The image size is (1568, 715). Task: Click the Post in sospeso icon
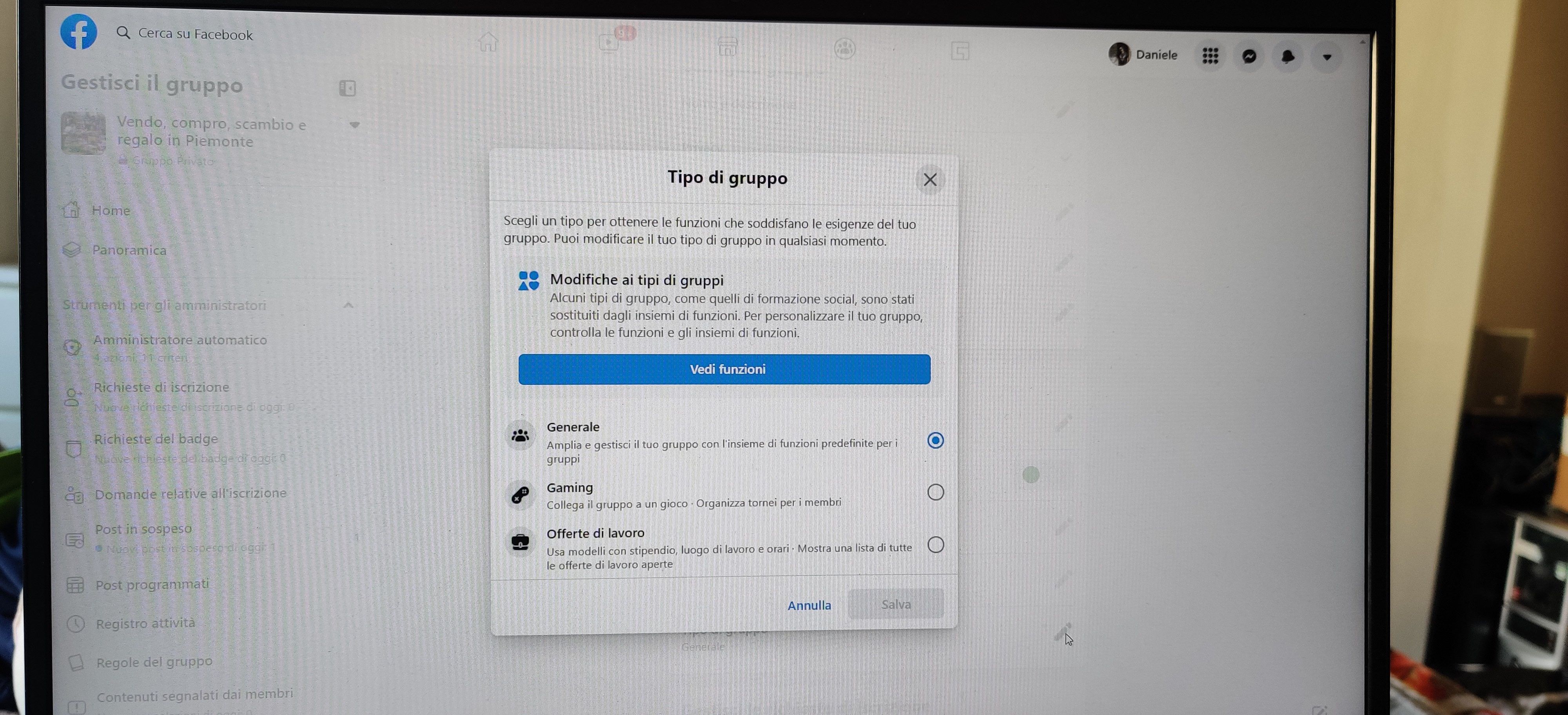click(75, 540)
